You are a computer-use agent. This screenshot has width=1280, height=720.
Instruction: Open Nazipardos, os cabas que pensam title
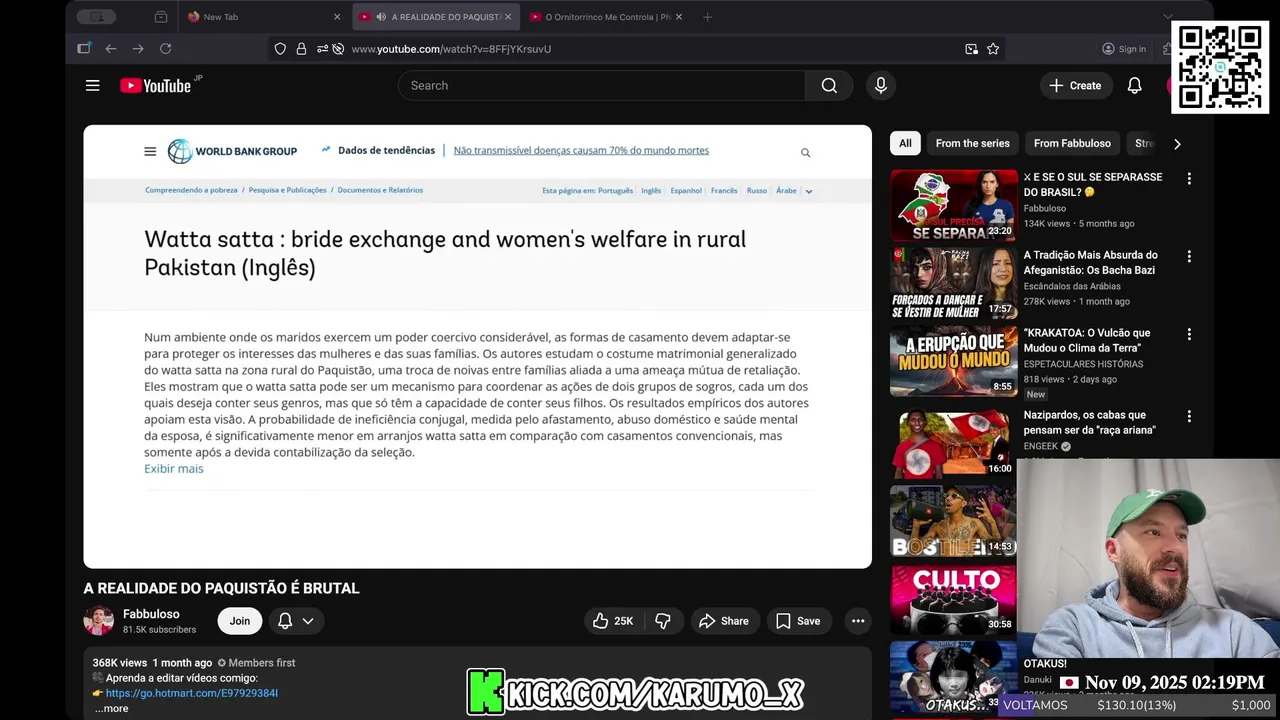click(1090, 422)
